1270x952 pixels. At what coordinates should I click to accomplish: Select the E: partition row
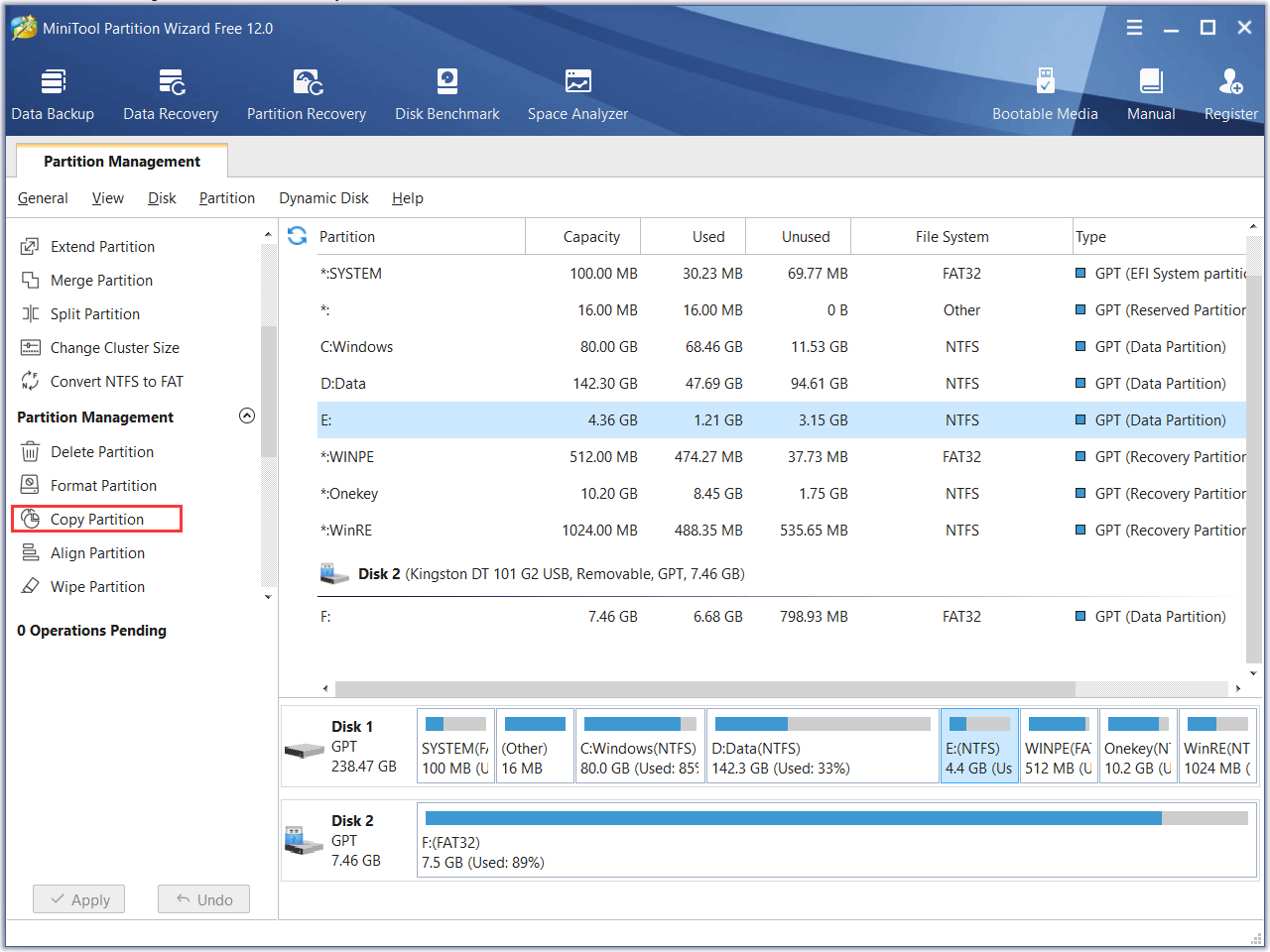(x=781, y=419)
